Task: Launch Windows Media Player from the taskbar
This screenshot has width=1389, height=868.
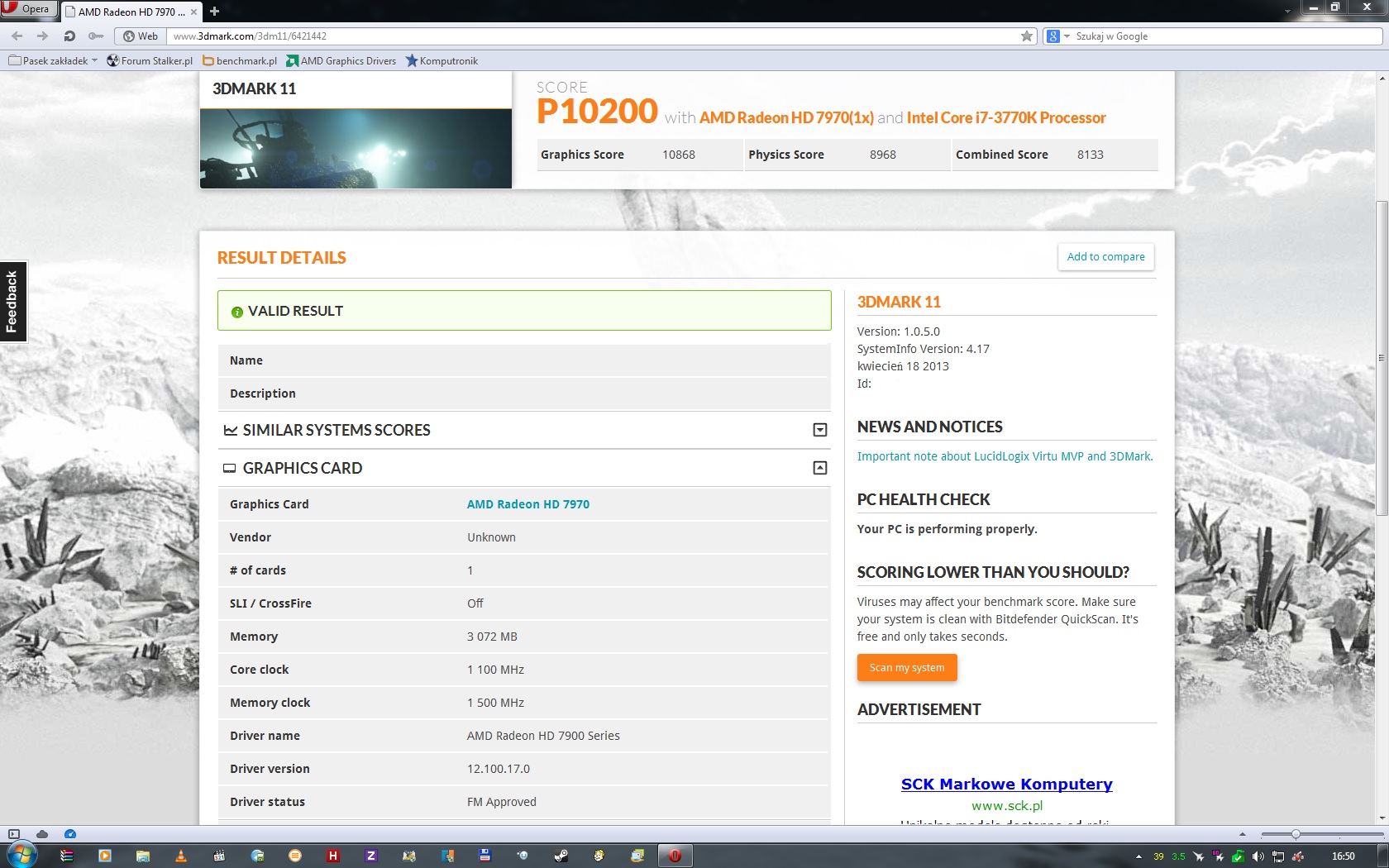Action: (105, 856)
